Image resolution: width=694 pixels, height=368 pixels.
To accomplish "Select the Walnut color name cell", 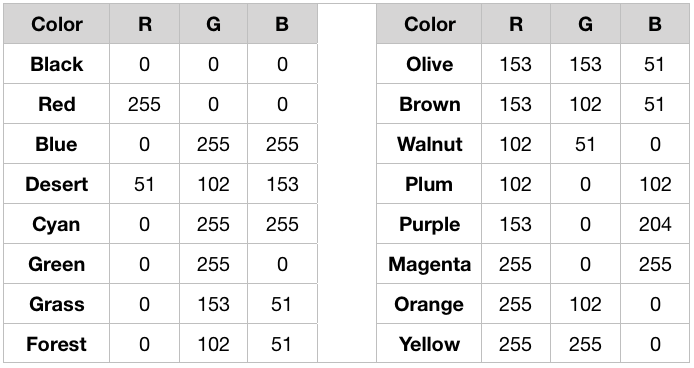I will pos(429,144).
